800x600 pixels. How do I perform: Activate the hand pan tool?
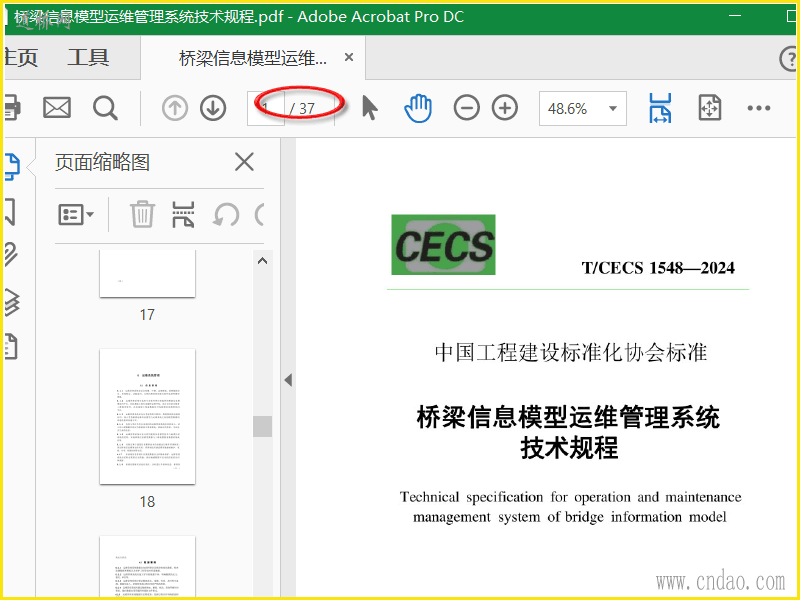(418, 108)
